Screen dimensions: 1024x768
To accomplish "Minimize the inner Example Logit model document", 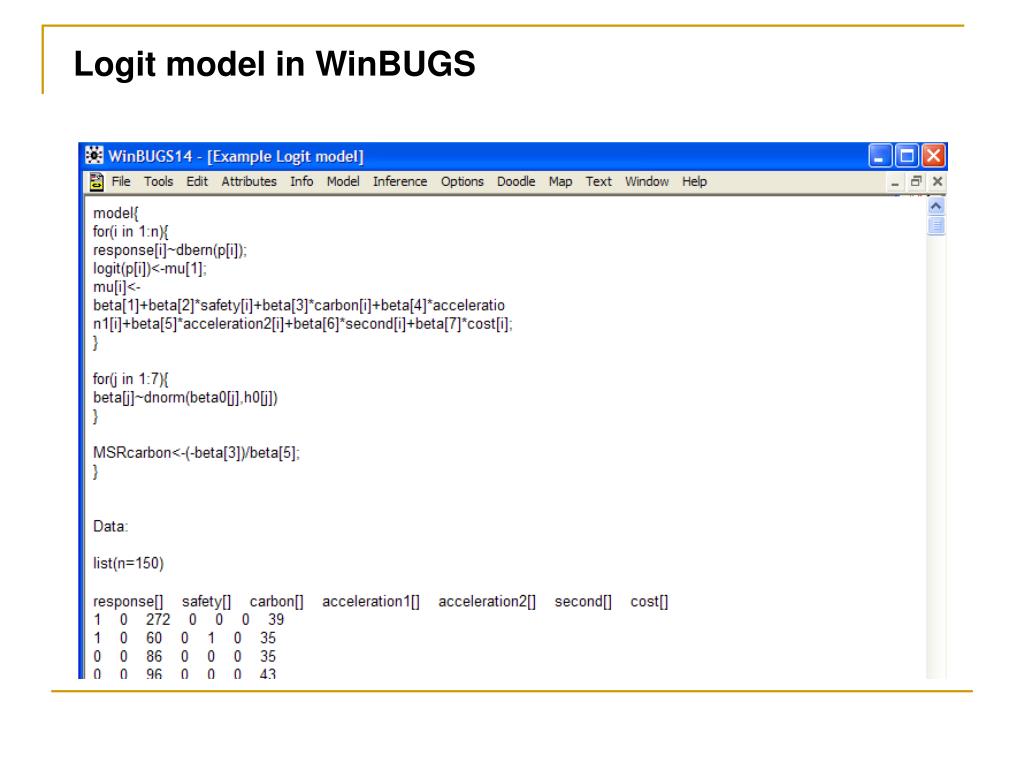I will tap(895, 182).
